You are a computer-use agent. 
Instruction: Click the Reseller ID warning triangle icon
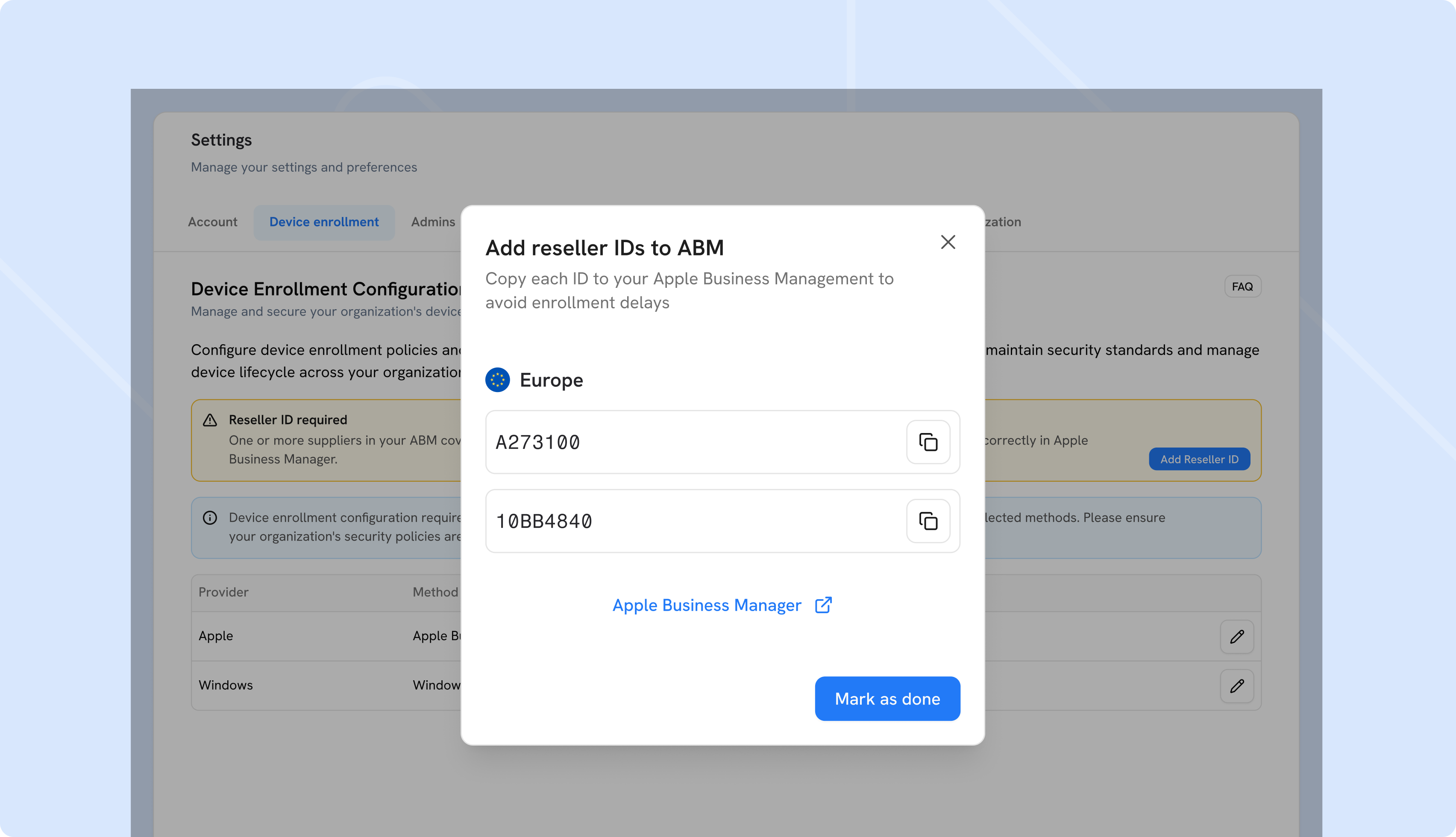(210, 420)
